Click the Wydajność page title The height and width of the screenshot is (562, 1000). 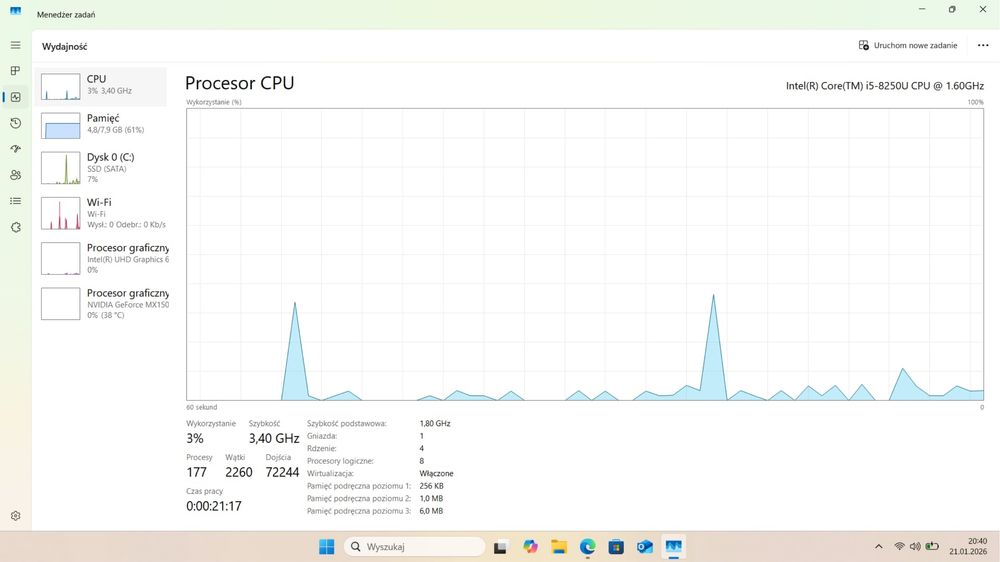(64, 47)
